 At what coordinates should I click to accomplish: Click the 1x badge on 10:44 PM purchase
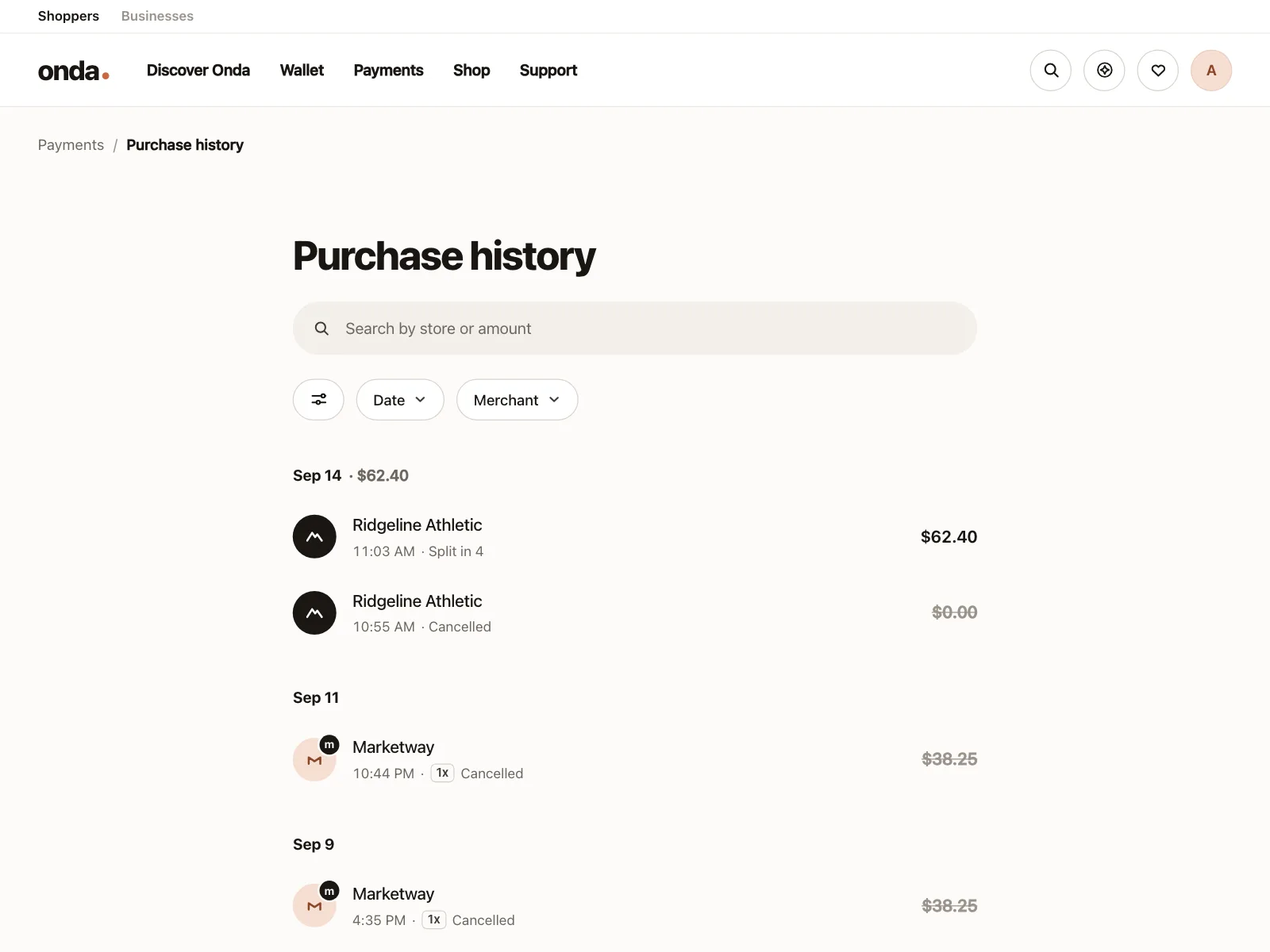click(x=442, y=773)
